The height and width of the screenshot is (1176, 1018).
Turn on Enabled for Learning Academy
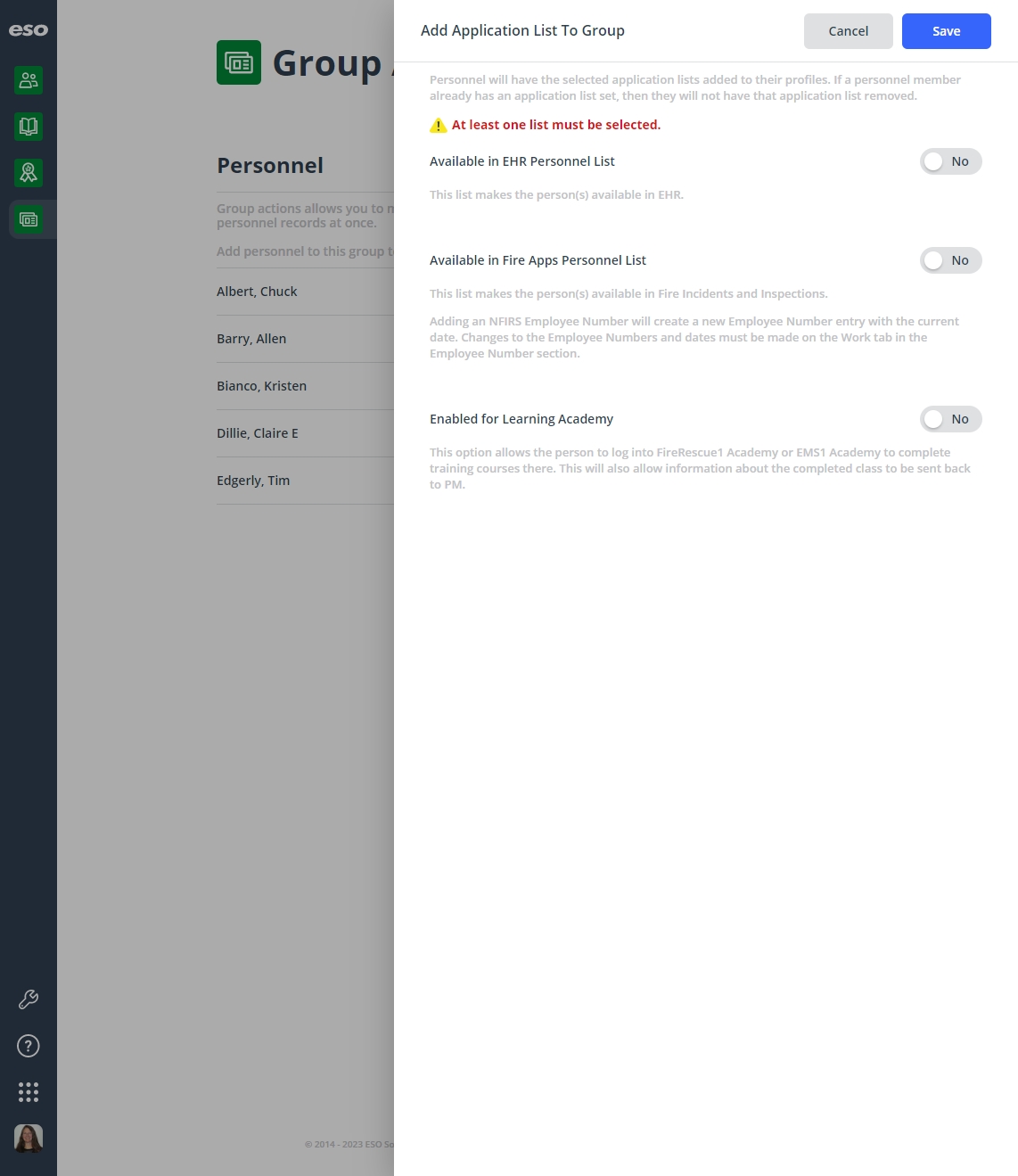click(x=950, y=419)
